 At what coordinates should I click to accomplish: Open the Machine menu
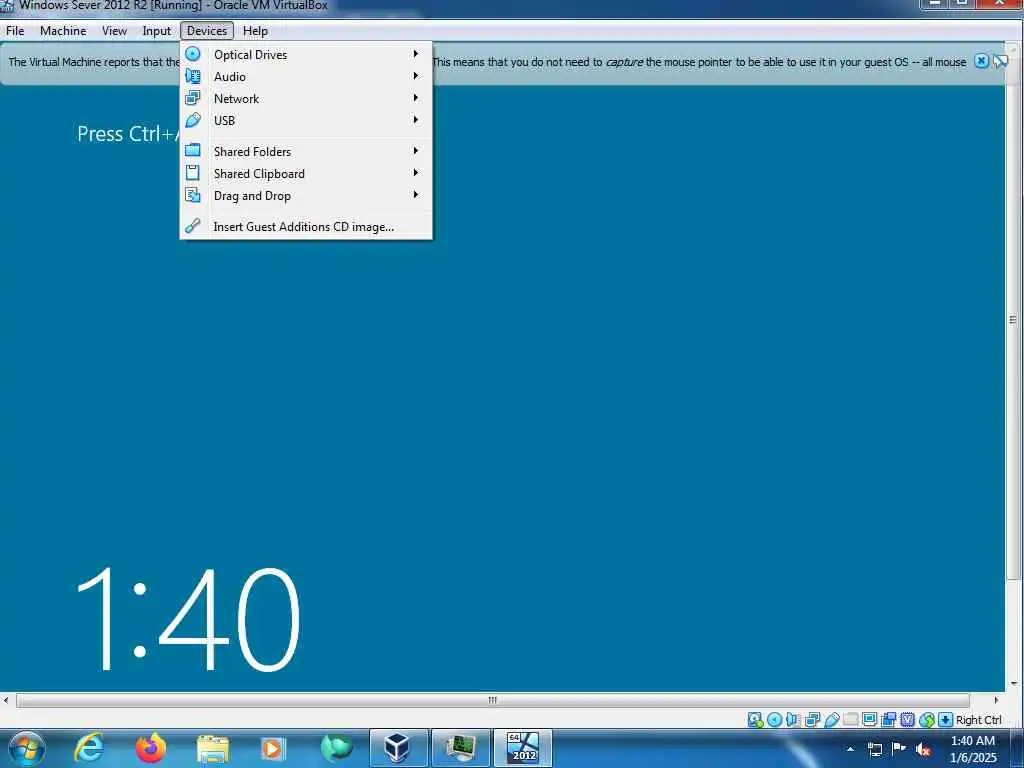[63, 31]
